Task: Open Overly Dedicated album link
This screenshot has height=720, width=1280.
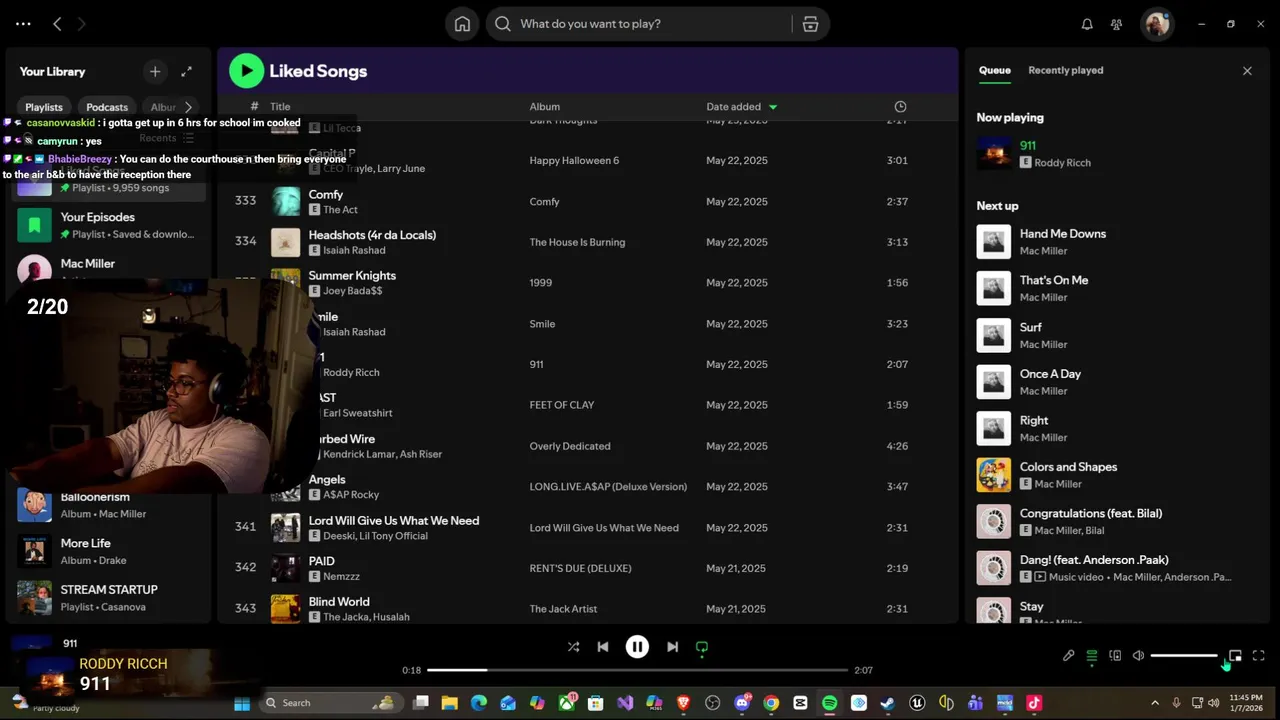Action: pos(570,446)
